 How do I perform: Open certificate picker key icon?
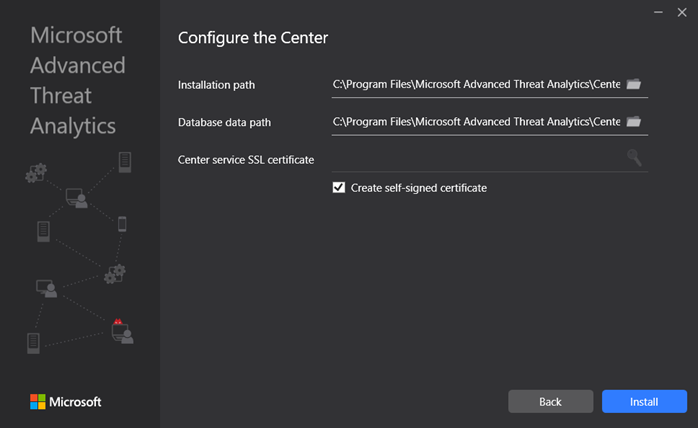tap(634, 158)
